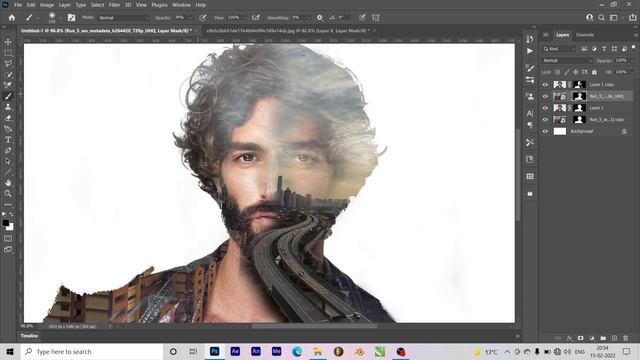Hide the Layer 1 layer
The height and width of the screenshot is (360, 640).
545,108
